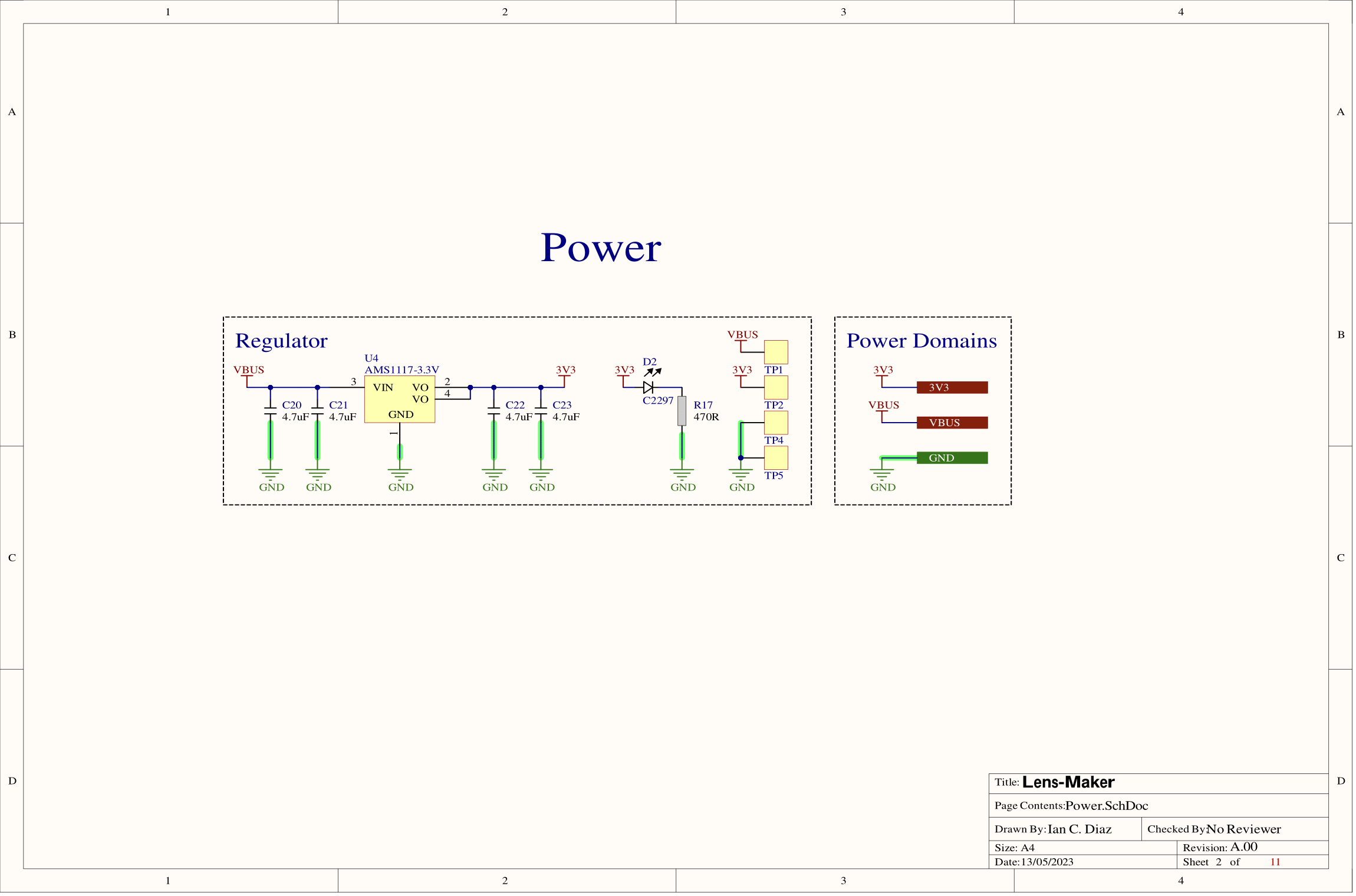1356x896 pixels.
Task: Select resistor R17 470R symbol
Action: click(x=682, y=411)
